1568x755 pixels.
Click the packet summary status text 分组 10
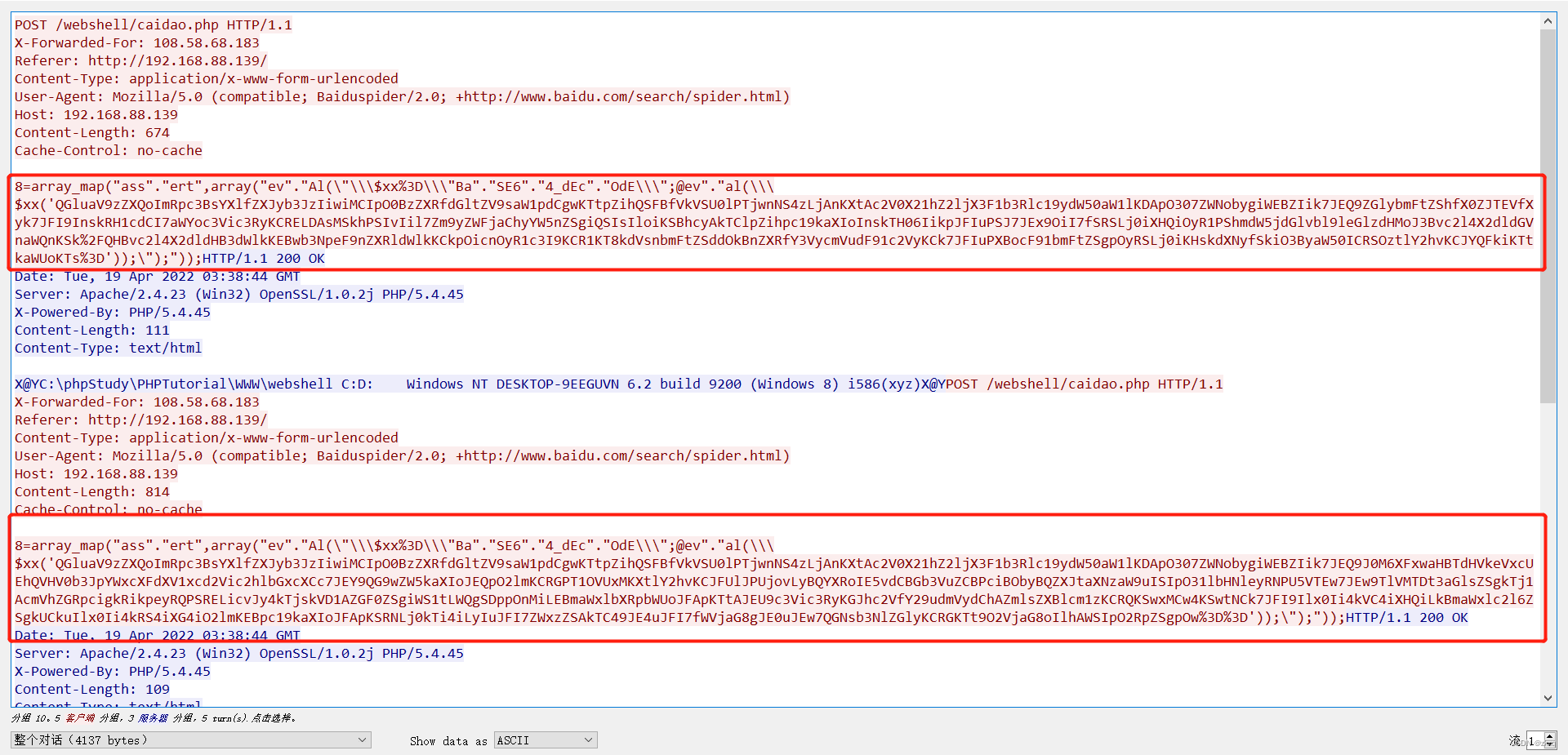pos(154,718)
